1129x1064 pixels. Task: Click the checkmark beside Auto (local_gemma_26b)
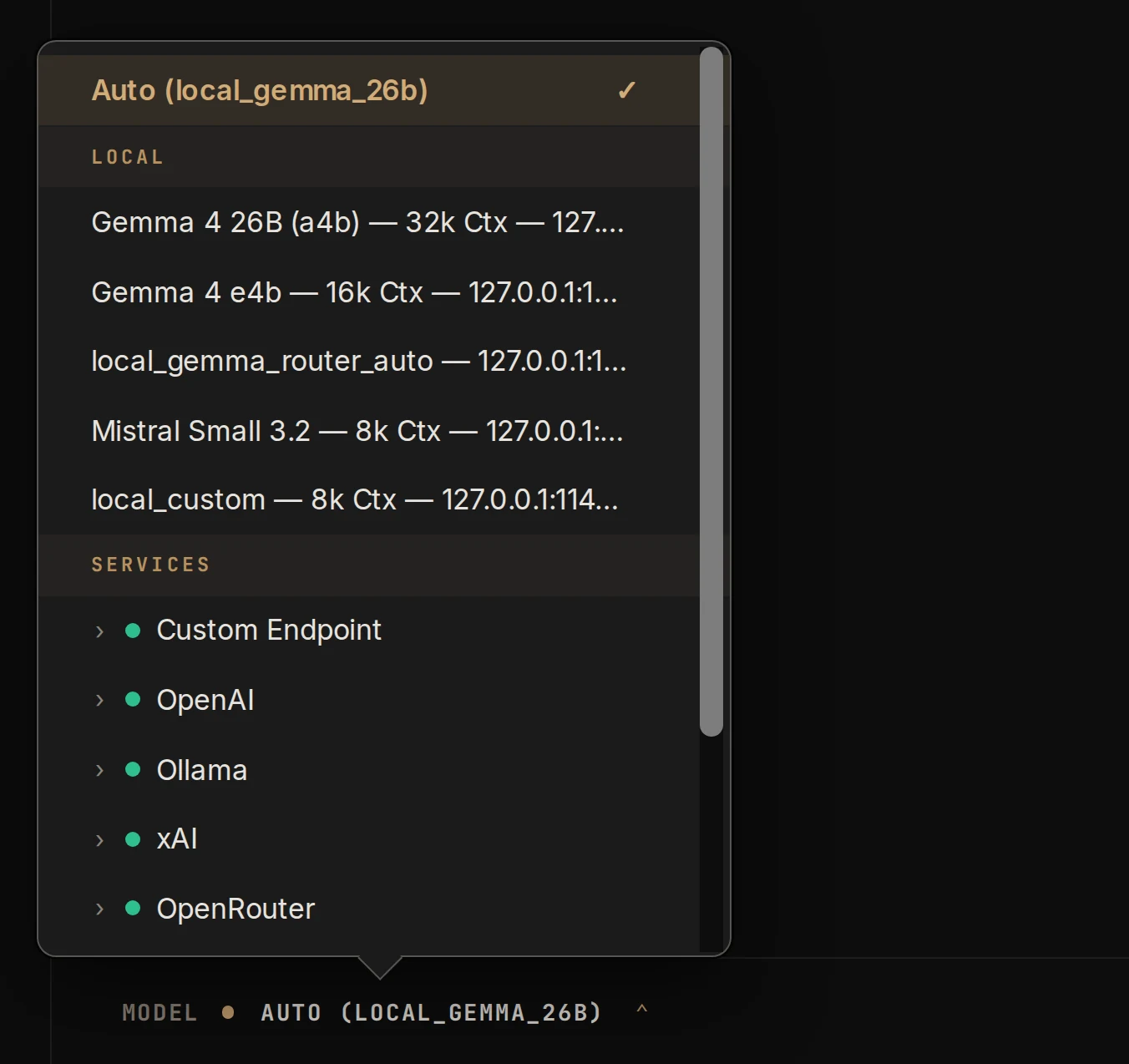pos(626,90)
